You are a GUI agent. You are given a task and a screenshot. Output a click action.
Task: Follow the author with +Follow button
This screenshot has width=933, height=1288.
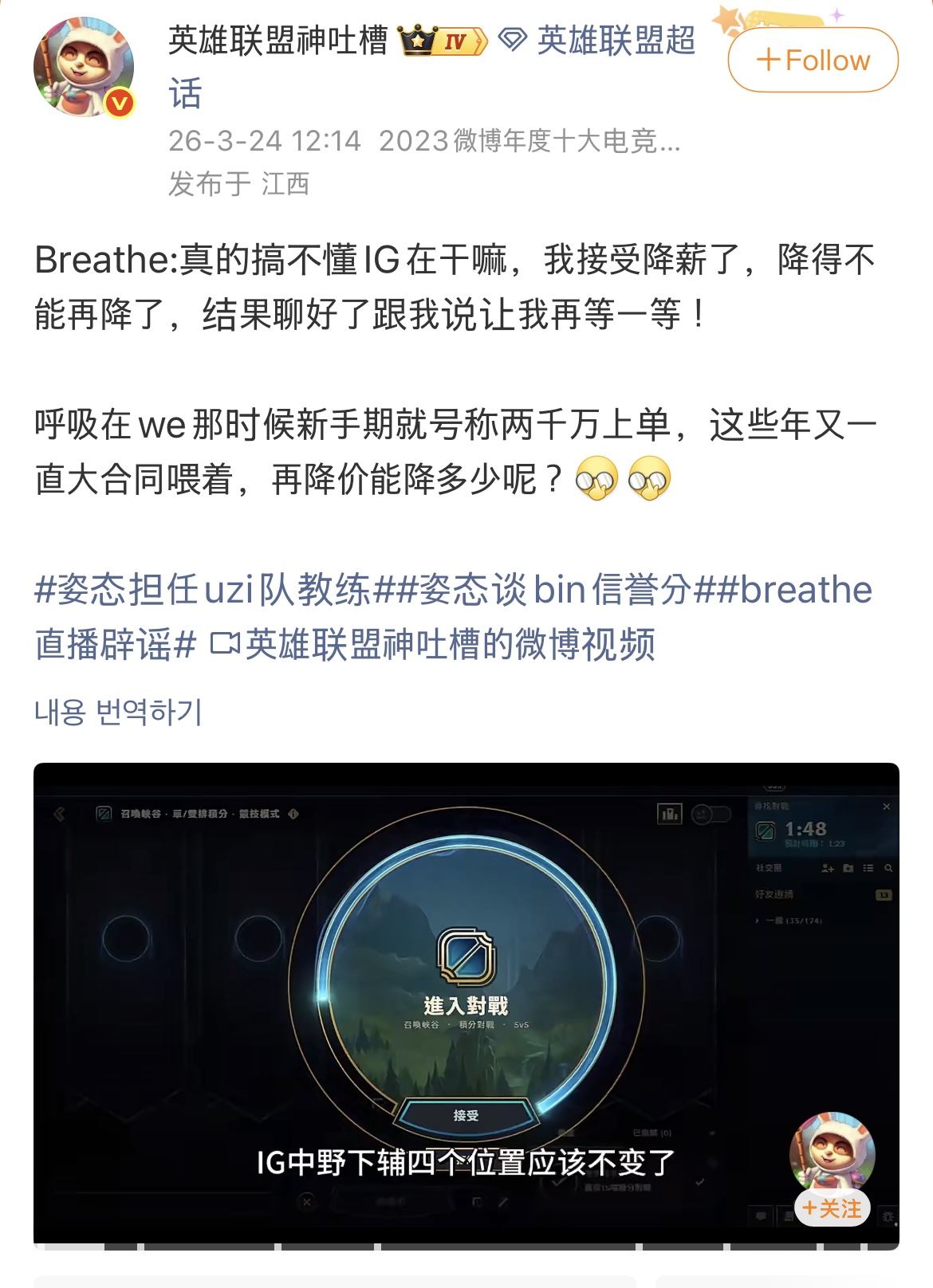coord(813,60)
